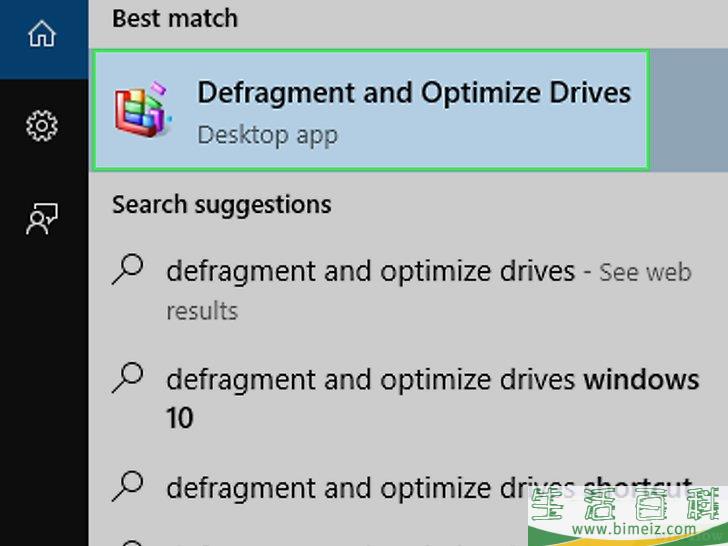Click magnifier icon beside 'shortcut' suggestion

pos(128,486)
